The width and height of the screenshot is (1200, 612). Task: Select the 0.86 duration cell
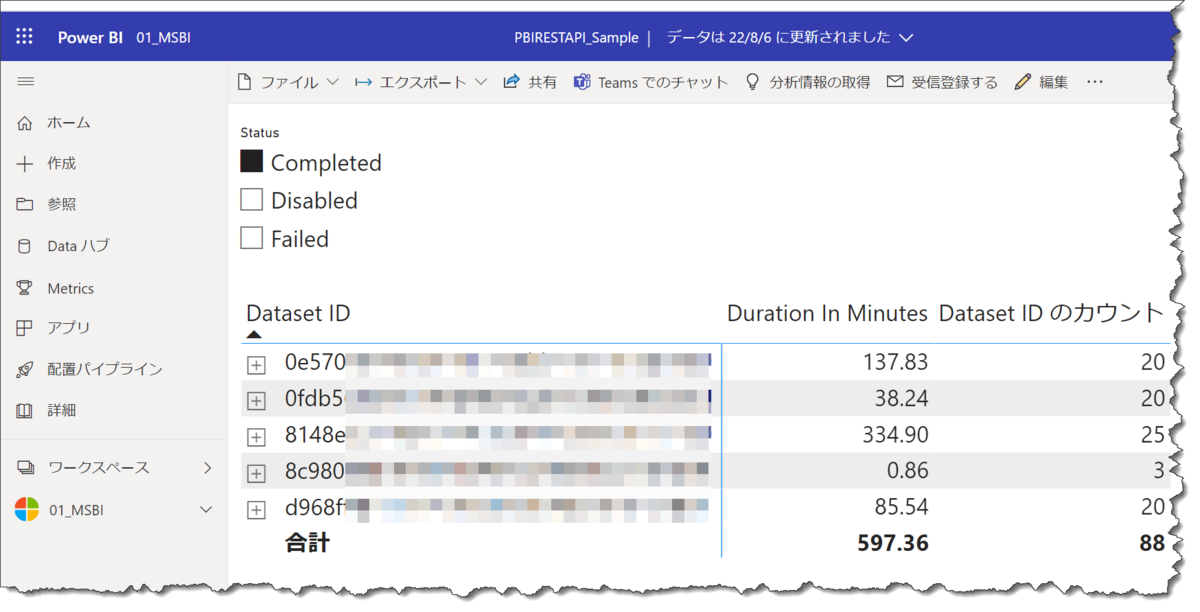coord(908,470)
